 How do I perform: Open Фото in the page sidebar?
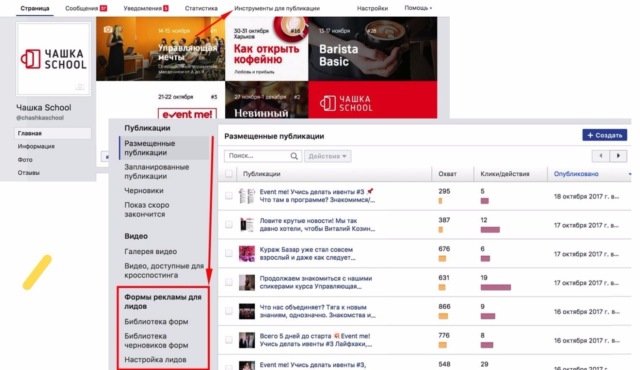coord(25,160)
